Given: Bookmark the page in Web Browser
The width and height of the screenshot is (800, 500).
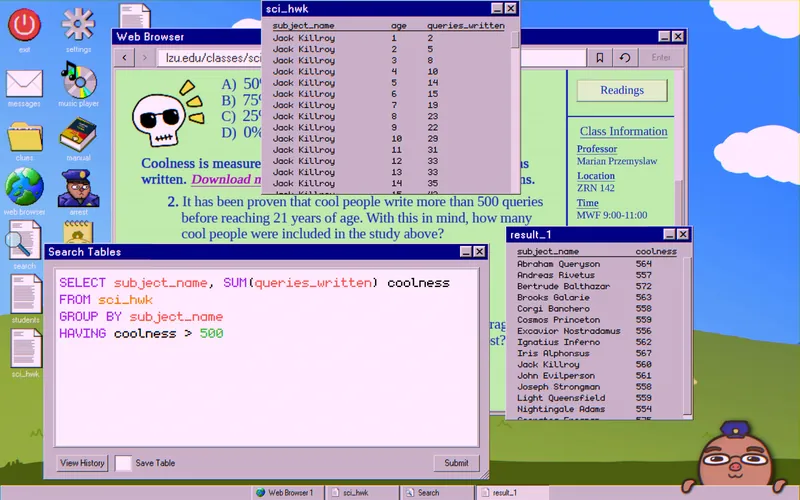Looking at the screenshot, I should coord(600,58).
